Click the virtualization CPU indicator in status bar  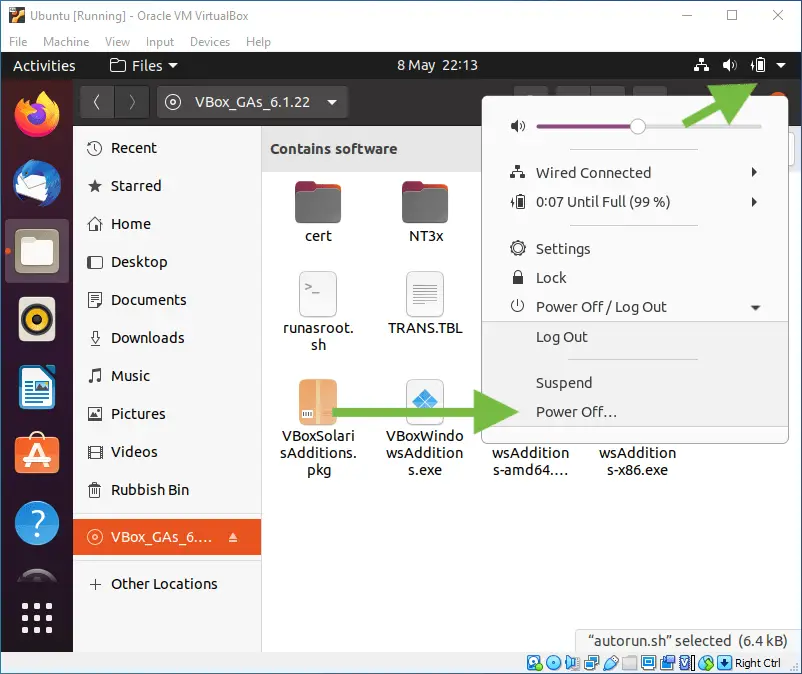click(x=687, y=663)
